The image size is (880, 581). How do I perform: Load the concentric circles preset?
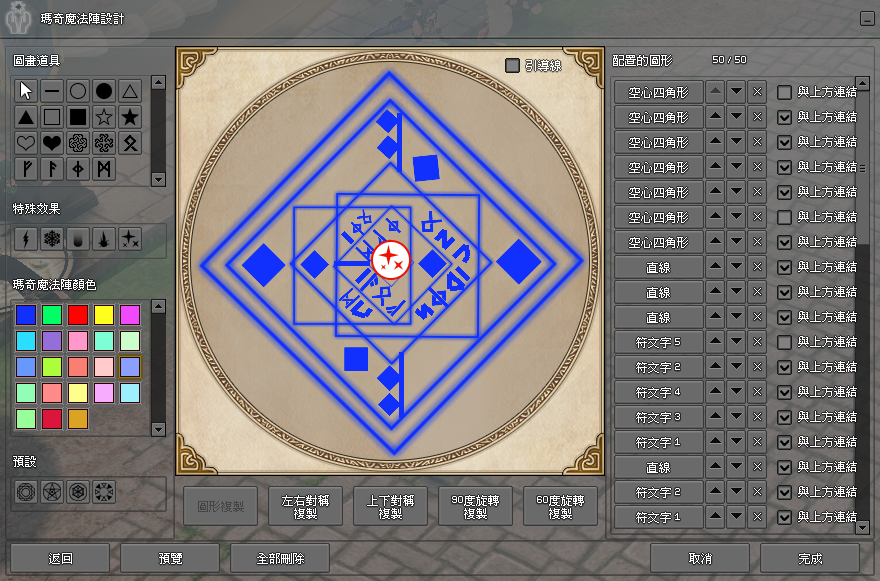[x=26, y=492]
